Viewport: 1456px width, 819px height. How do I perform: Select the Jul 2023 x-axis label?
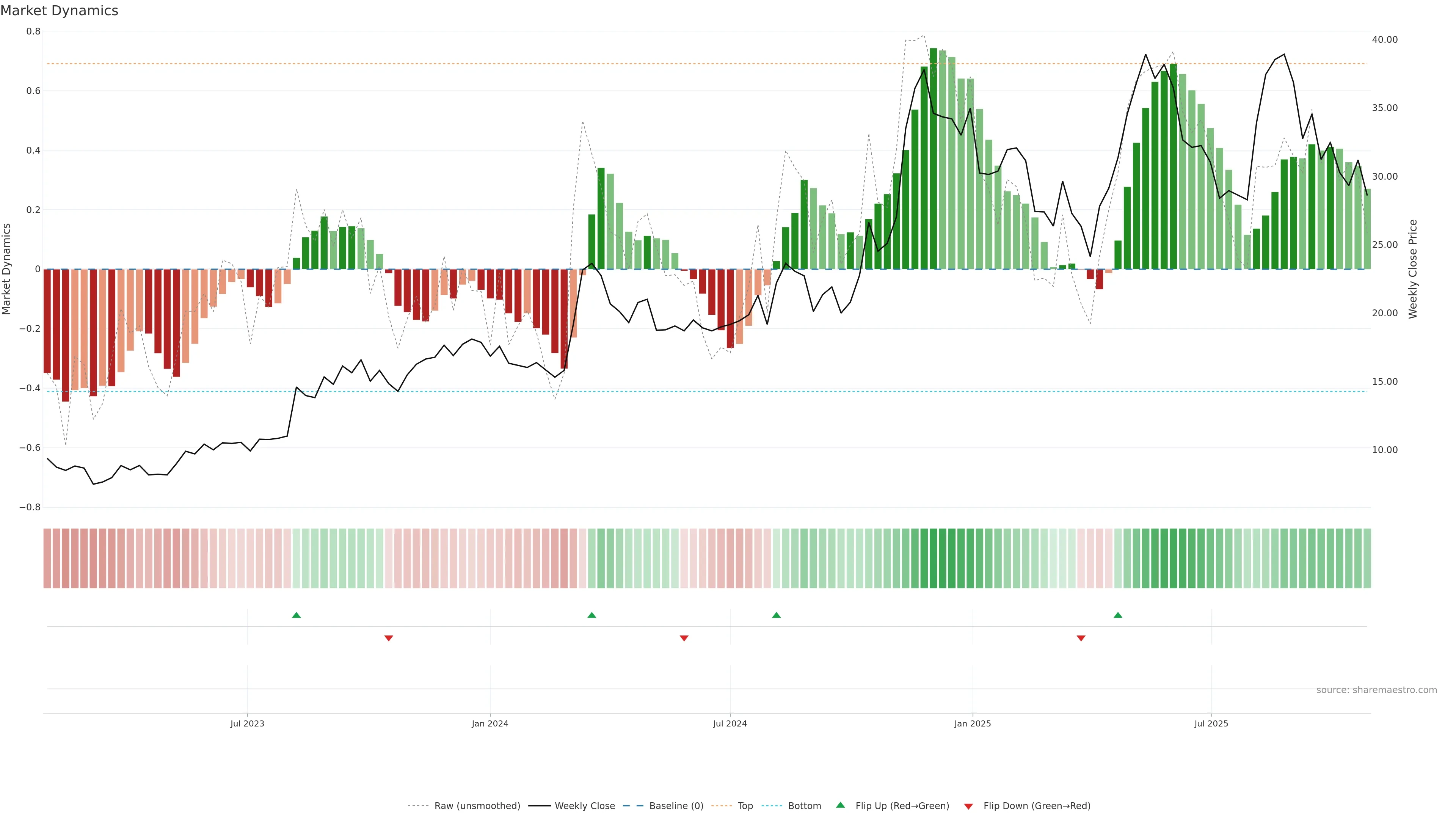(x=247, y=723)
